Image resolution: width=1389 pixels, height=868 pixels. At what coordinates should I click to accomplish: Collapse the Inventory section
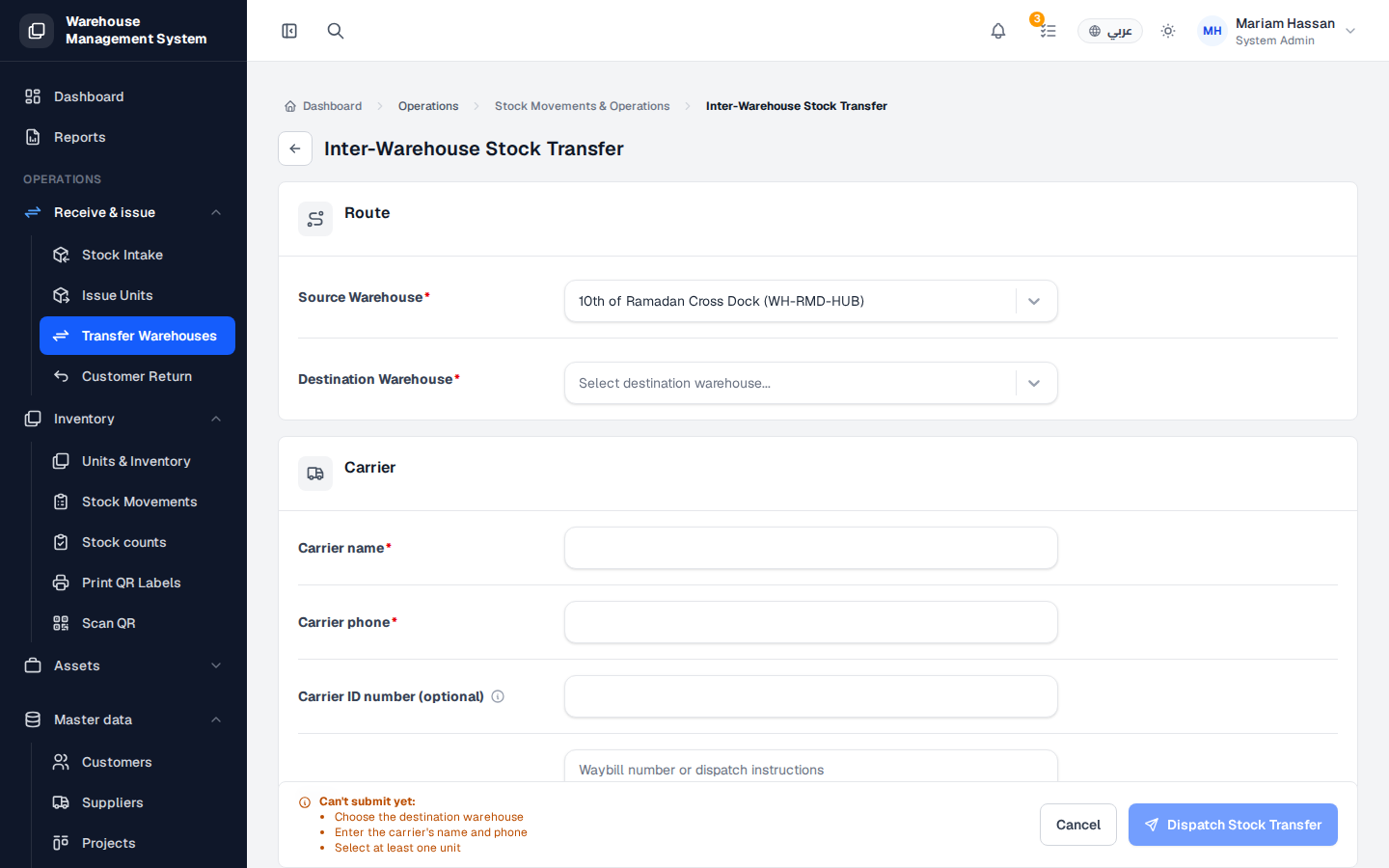(123, 419)
